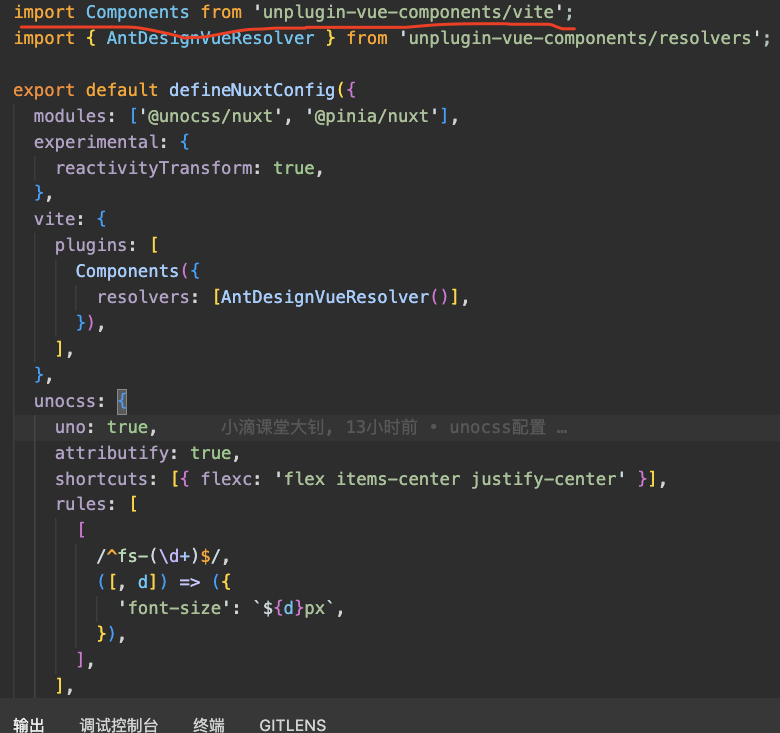Select the GITLENS panel tab
This screenshot has width=780, height=733.
tap(292, 725)
